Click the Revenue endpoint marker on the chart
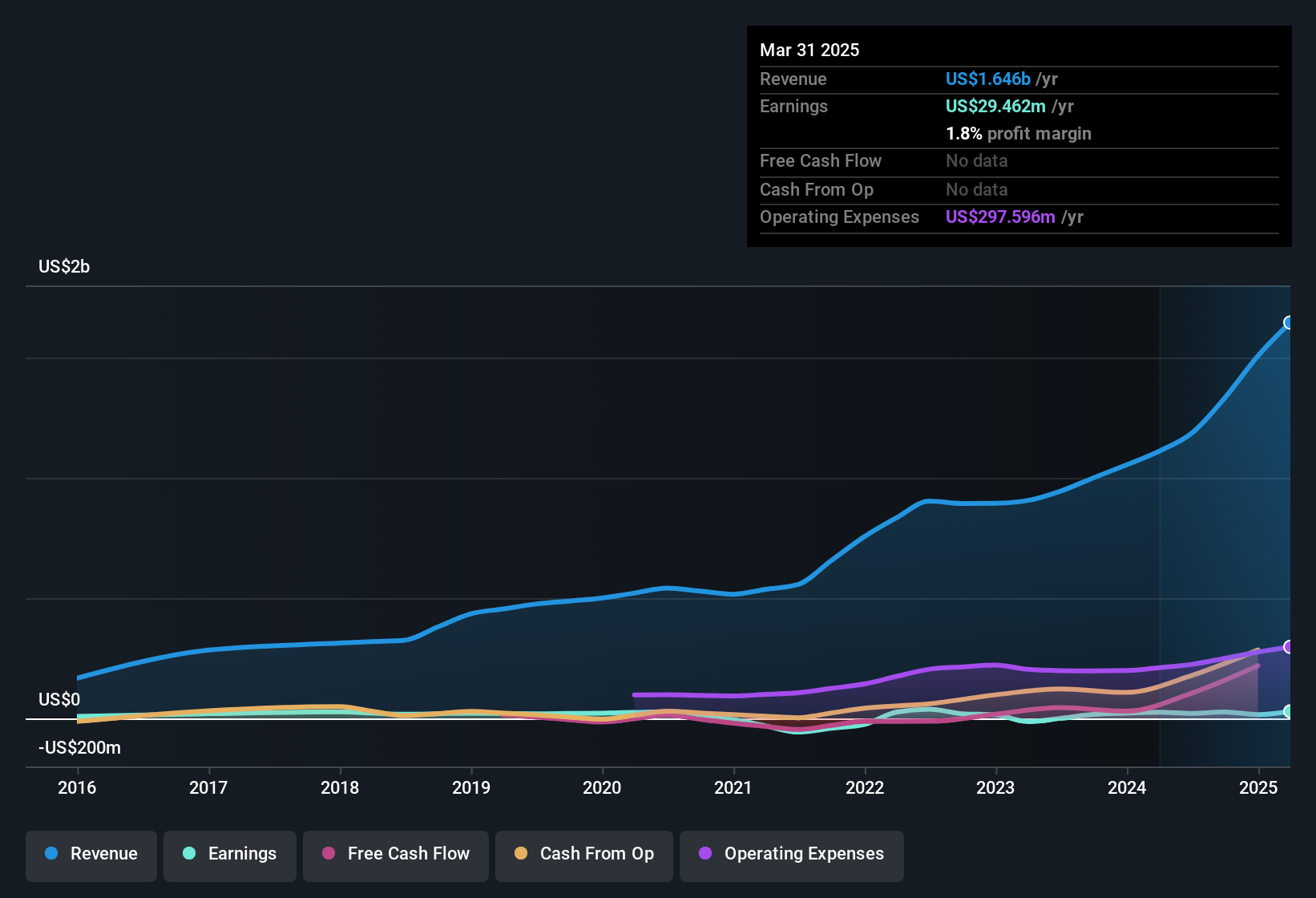 tap(1289, 322)
